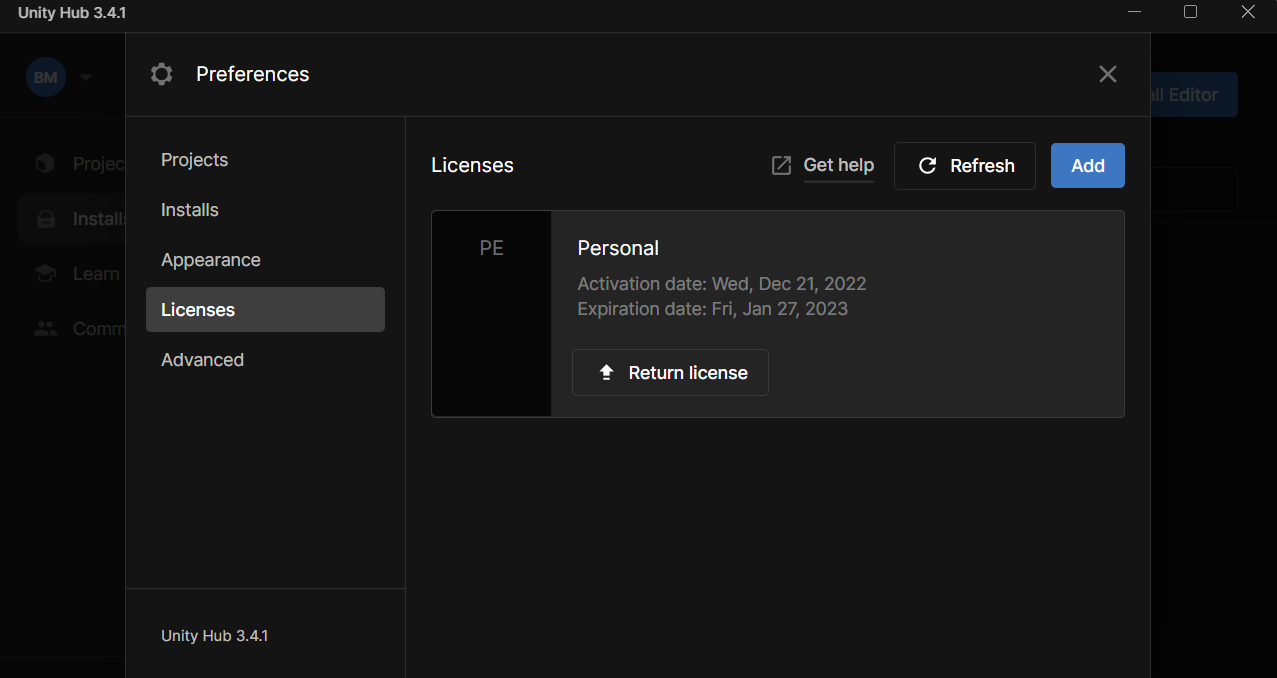The height and width of the screenshot is (678, 1277).
Task: Maximize the Unity Hub window
Action: 1190,12
